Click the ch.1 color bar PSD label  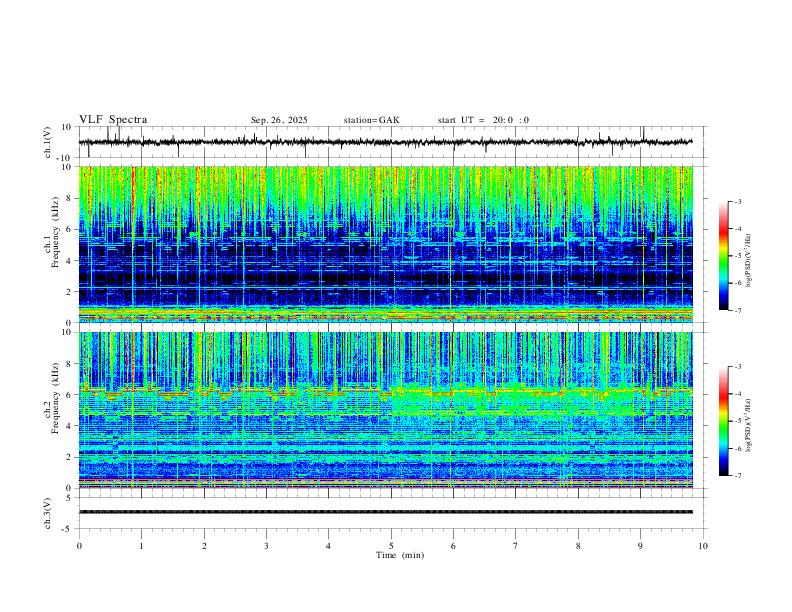(749, 261)
